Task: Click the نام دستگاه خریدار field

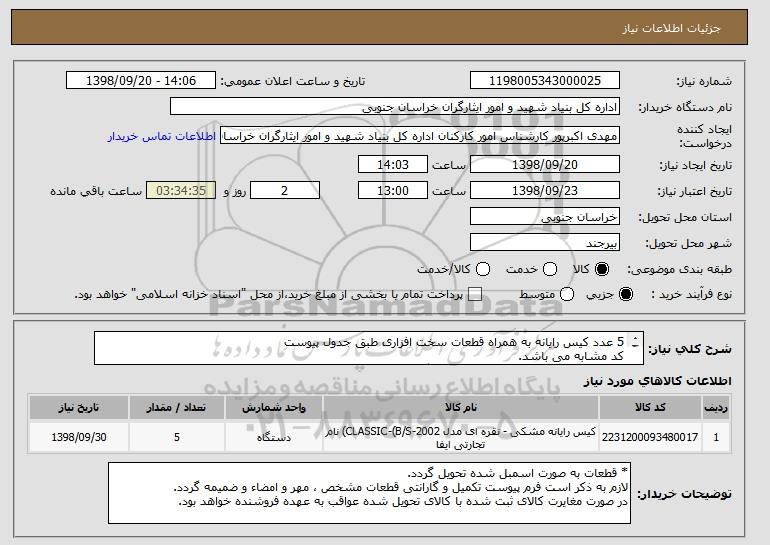Action: coord(395,107)
